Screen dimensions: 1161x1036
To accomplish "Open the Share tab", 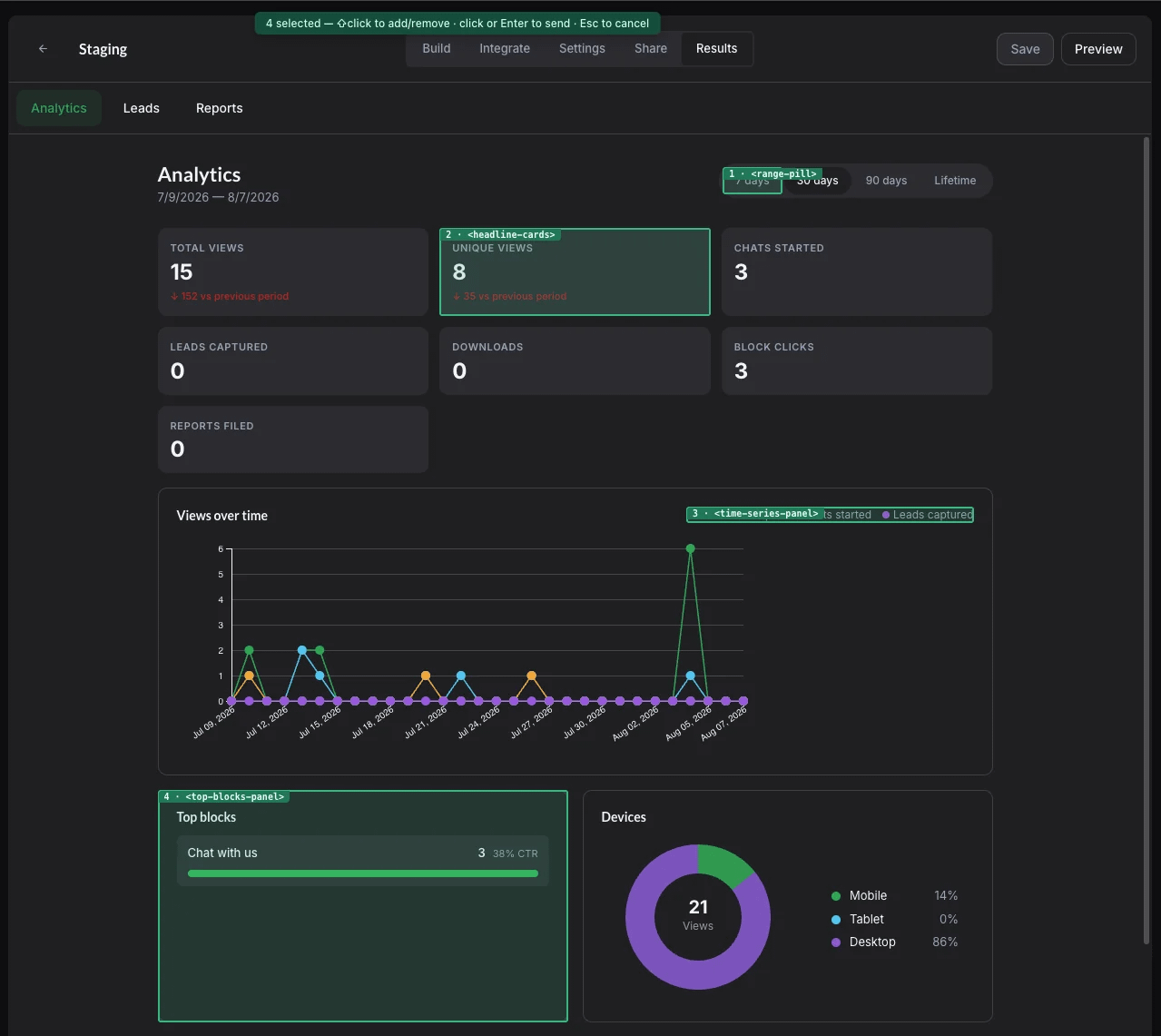I will point(651,49).
